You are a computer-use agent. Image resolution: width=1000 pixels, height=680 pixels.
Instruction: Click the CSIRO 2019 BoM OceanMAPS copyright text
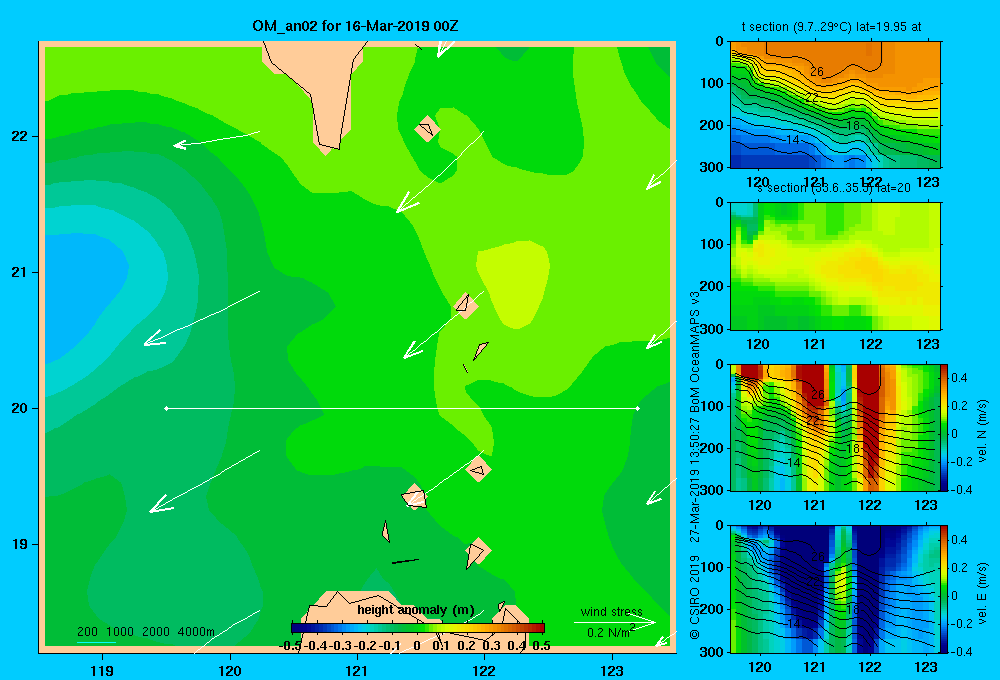(695, 466)
